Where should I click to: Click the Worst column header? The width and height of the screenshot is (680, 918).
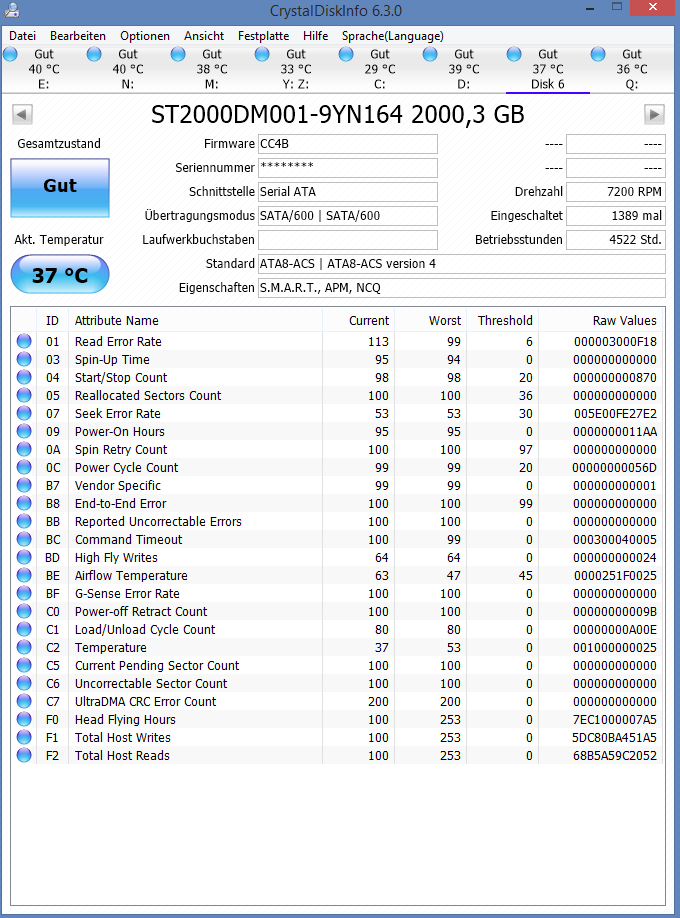(430, 320)
